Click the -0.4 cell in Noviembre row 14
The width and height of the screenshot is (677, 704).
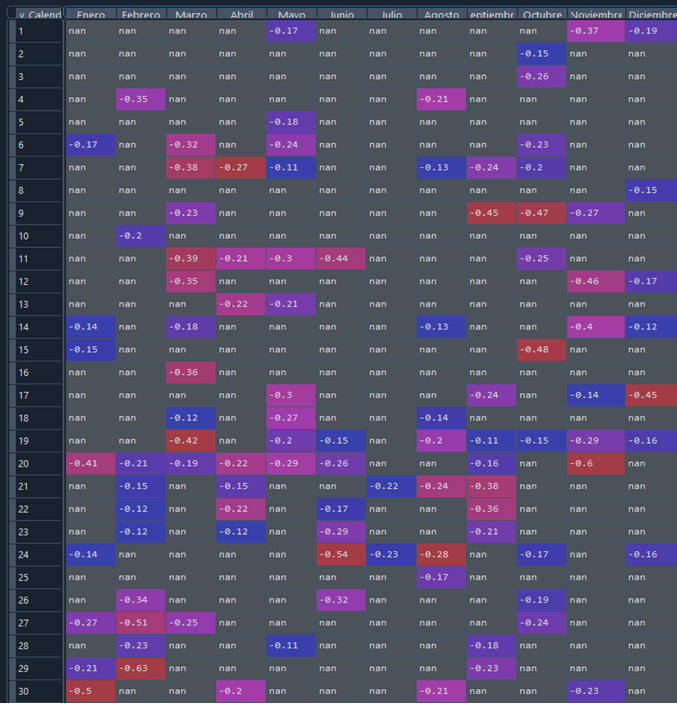[596, 327]
